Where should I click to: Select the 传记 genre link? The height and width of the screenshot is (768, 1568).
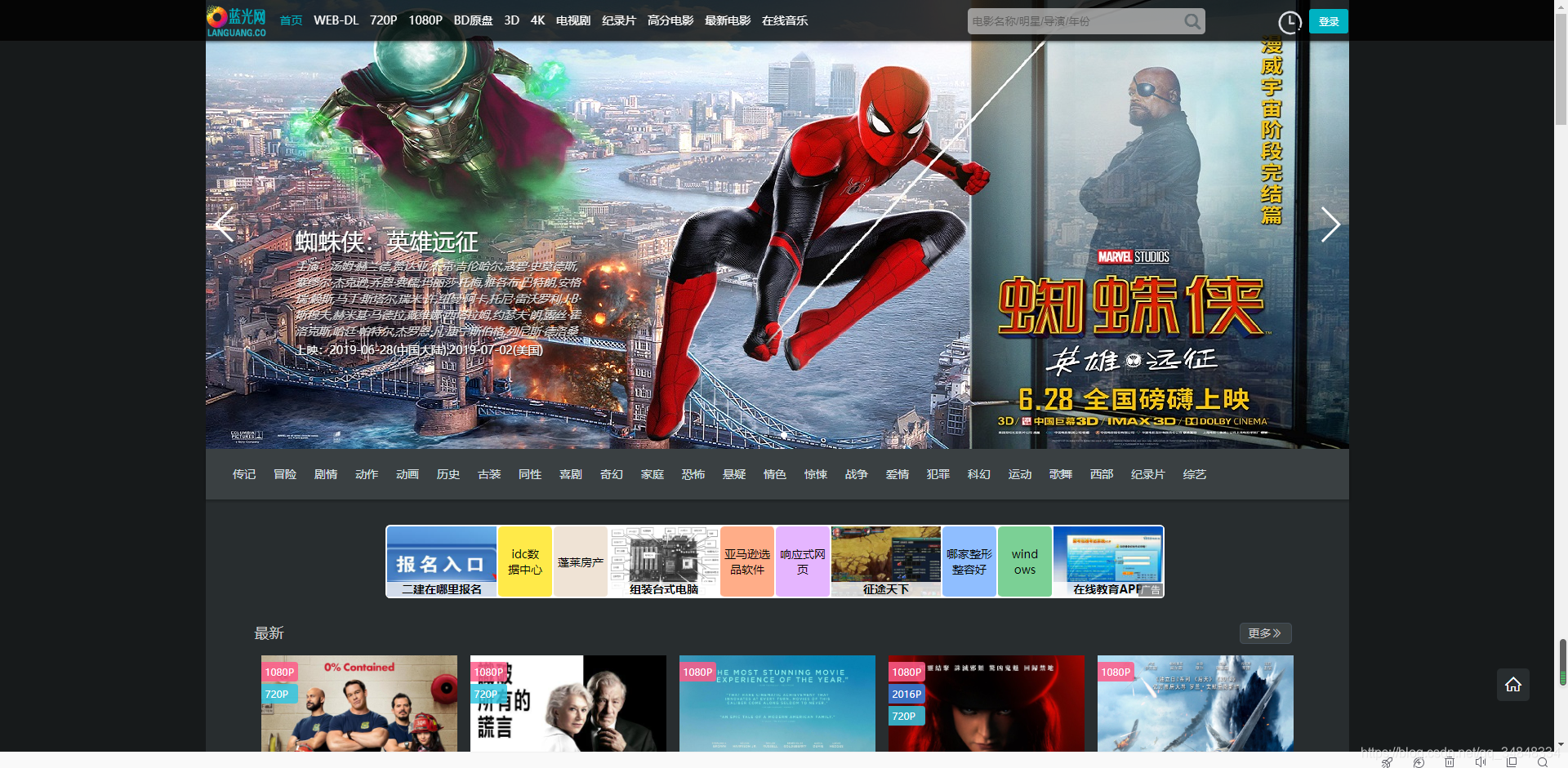pyautogui.click(x=244, y=474)
